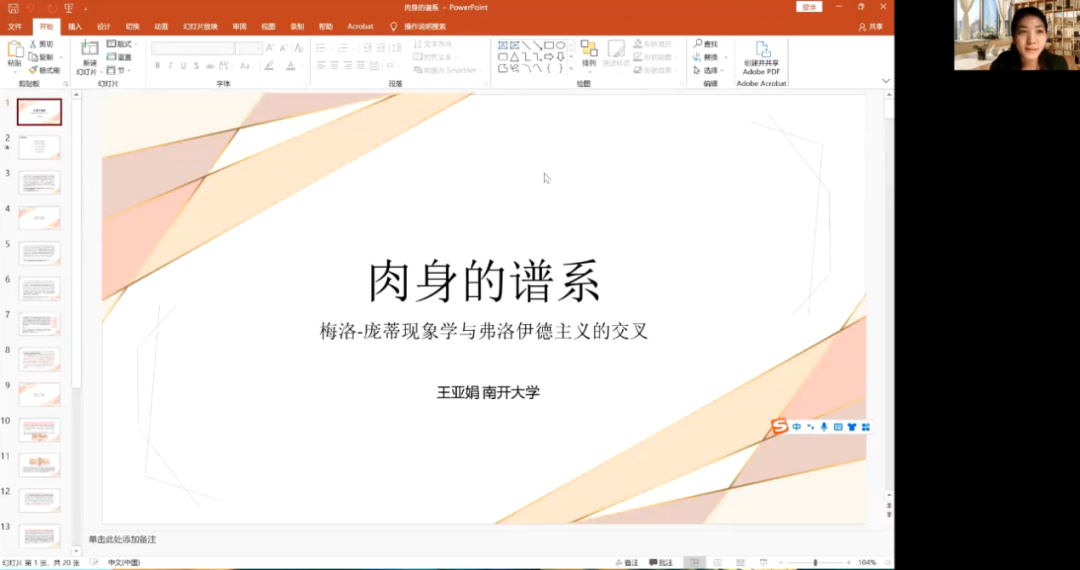Create and share Adobe PDF
This screenshot has width=1080, height=570.
click(x=761, y=59)
